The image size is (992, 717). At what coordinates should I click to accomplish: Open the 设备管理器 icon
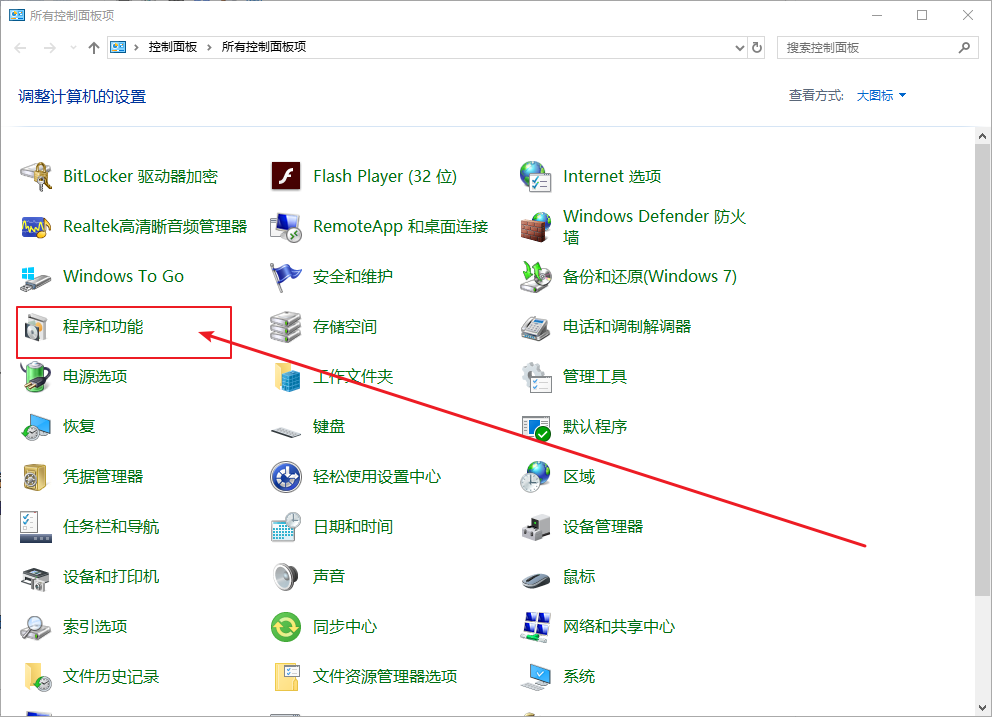point(536,527)
